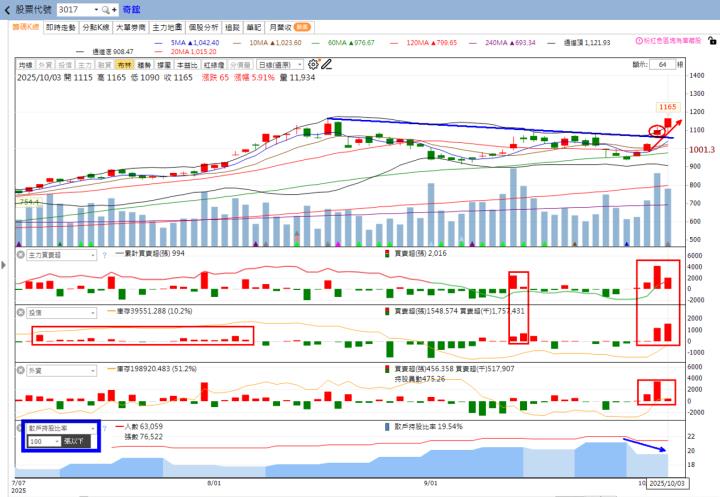Switch to the 分點K線 tab
This screenshot has height=497, width=720.
pos(96,28)
